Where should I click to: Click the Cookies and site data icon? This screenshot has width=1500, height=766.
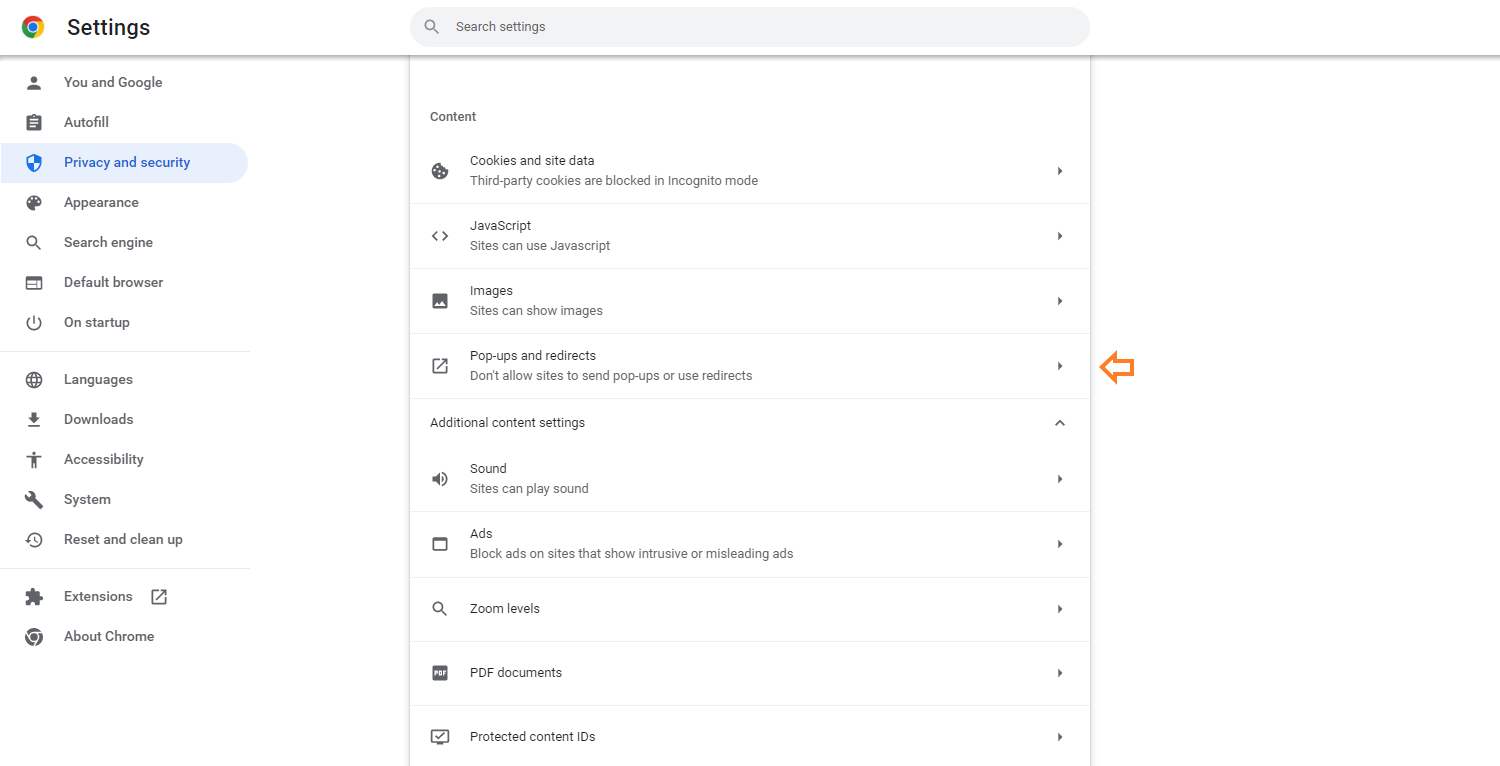coord(440,171)
